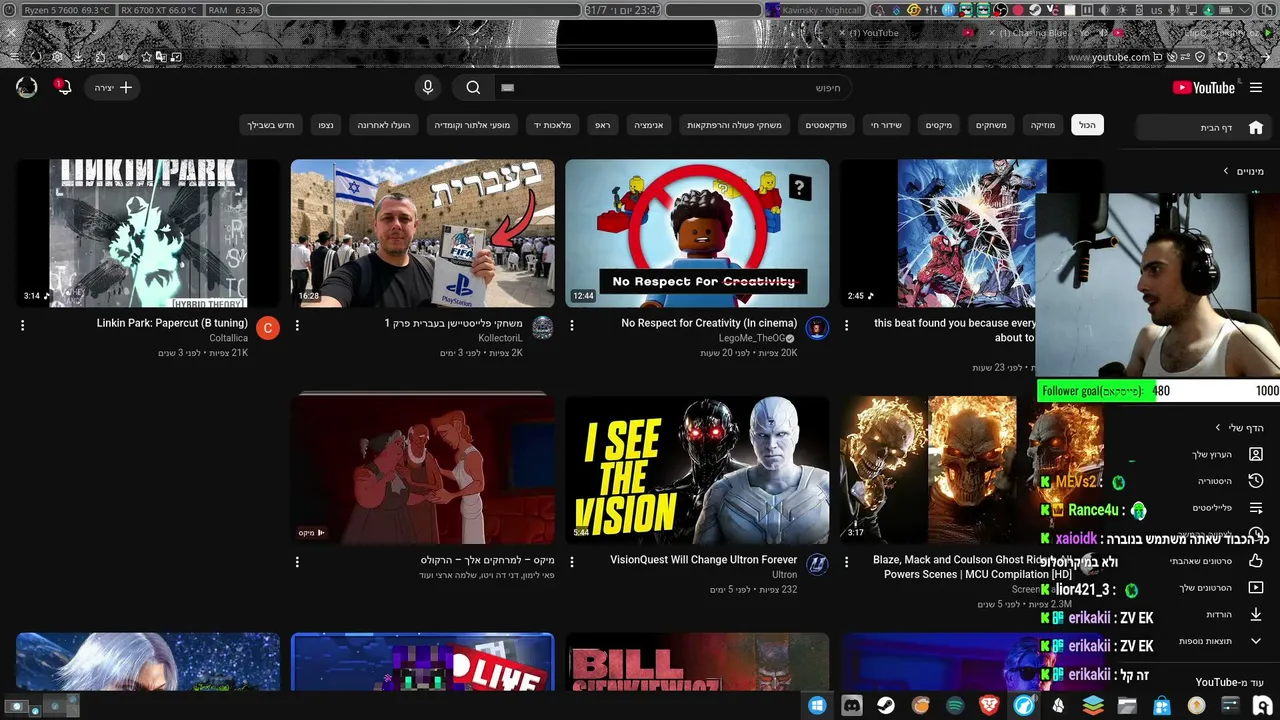This screenshot has height=720, width=1280.
Task: Select the Recently uploaded (הועלו לאחרונה) chip
Action: coord(386,125)
